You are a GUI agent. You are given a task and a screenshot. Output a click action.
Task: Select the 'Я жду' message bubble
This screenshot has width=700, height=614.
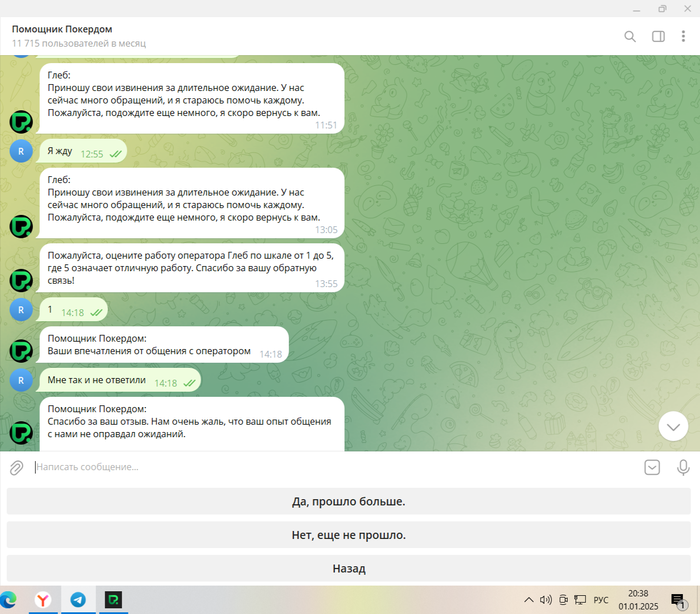coord(82,151)
